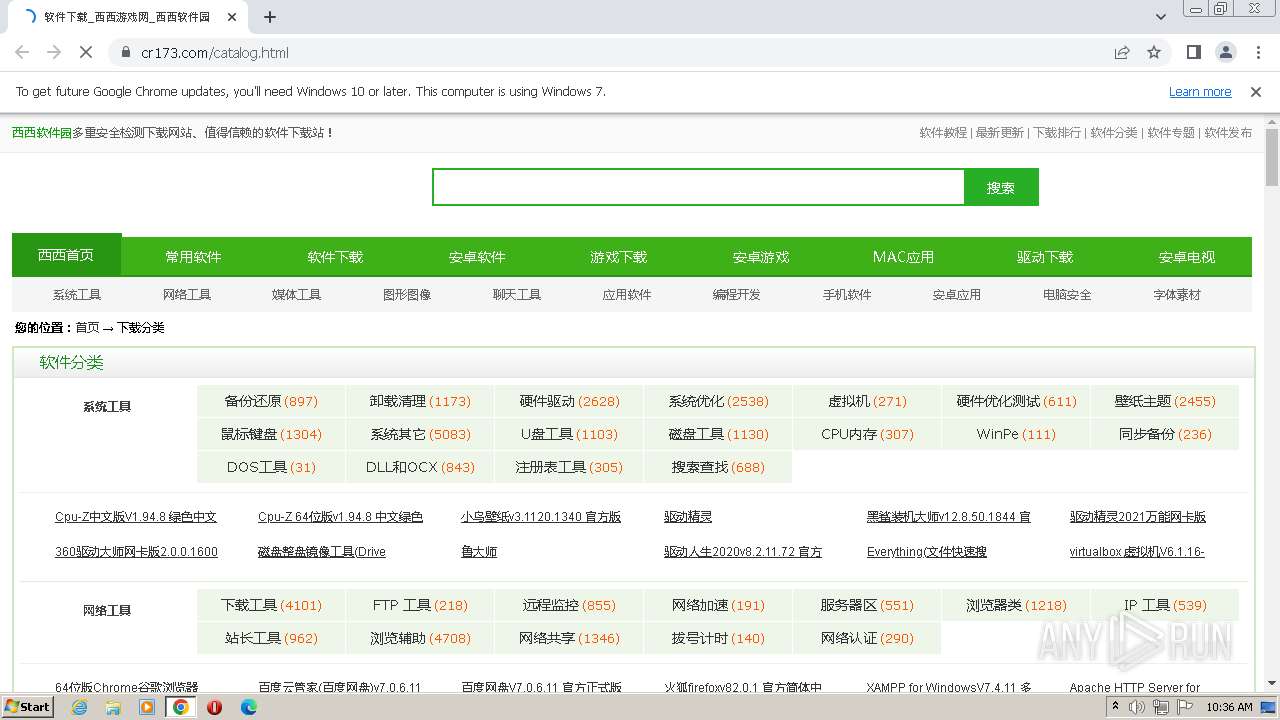The height and width of the screenshot is (720, 1280).
Task: Open the DLL和OCX (843) category
Action: tap(420, 467)
